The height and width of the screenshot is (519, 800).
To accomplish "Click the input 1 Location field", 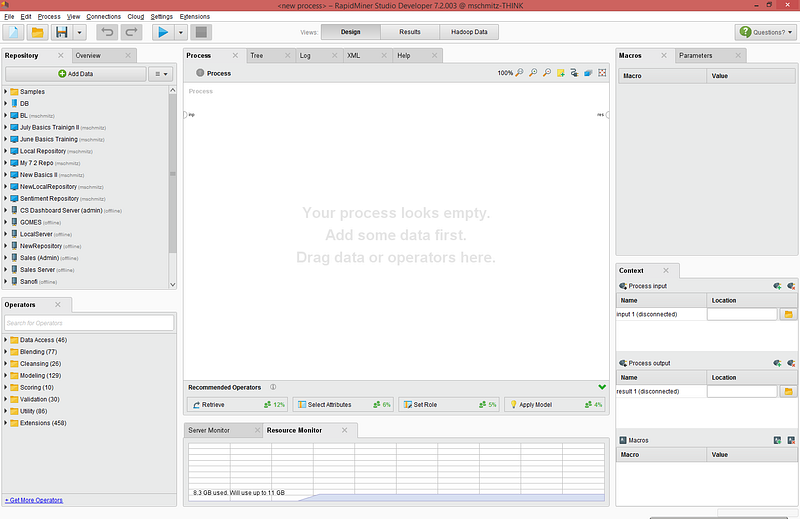I will (x=742, y=314).
